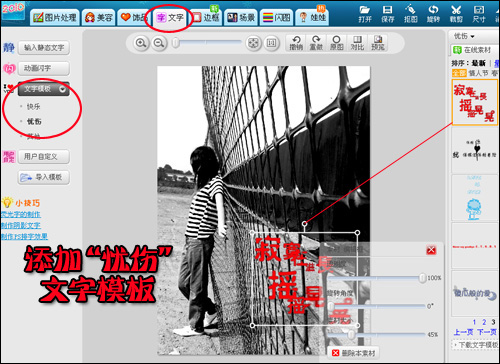Click the 1:1 actual size icon
500x364 pixels.
(x=271, y=43)
